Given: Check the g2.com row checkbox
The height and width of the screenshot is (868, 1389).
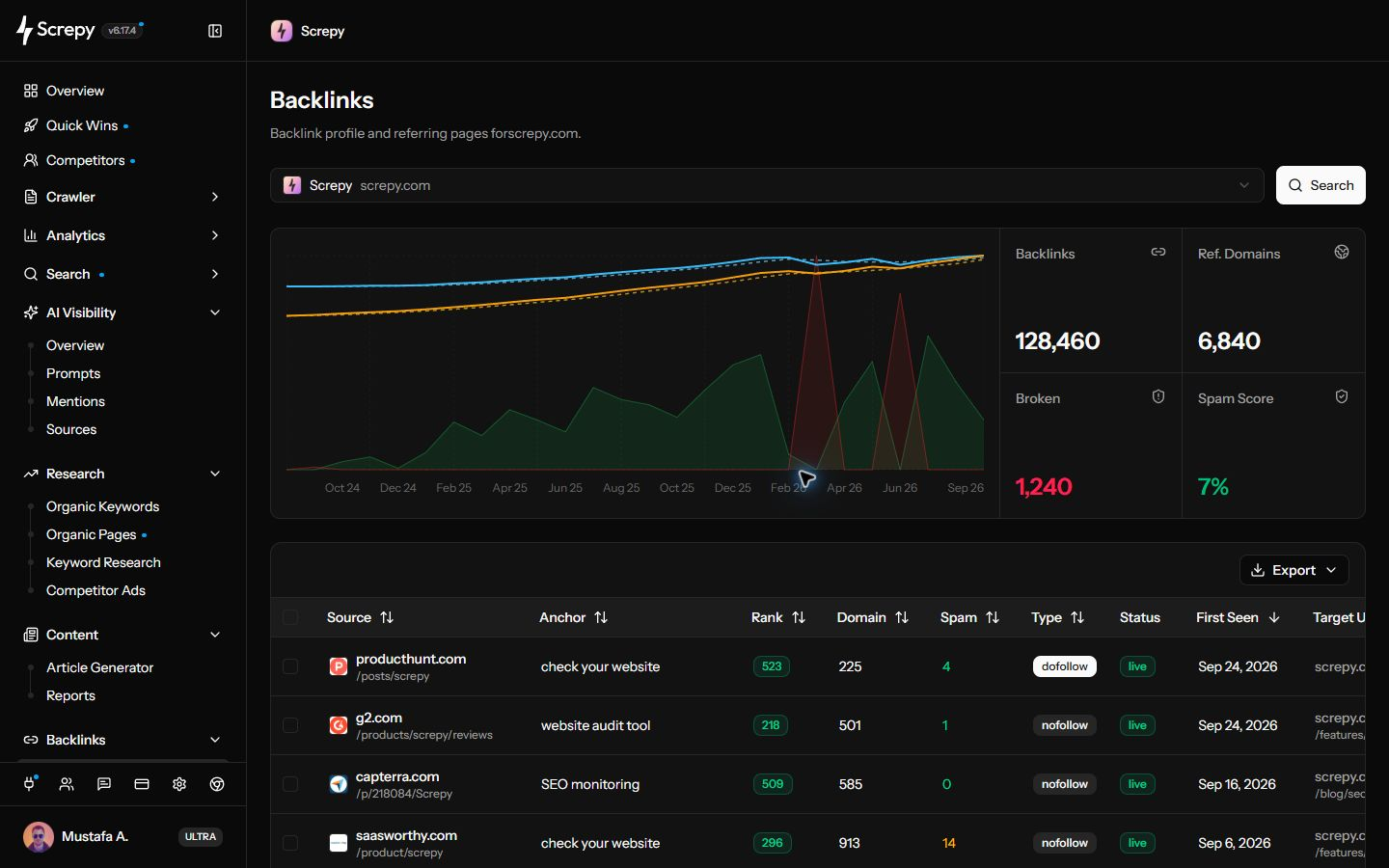Looking at the screenshot, I should click(x=290, y=725).
